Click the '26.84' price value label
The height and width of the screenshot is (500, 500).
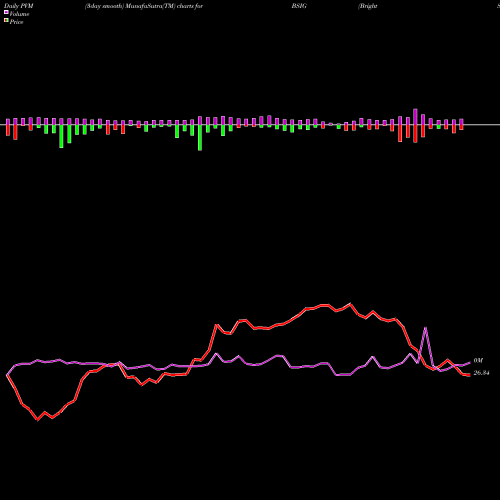(x=481, y=373)
